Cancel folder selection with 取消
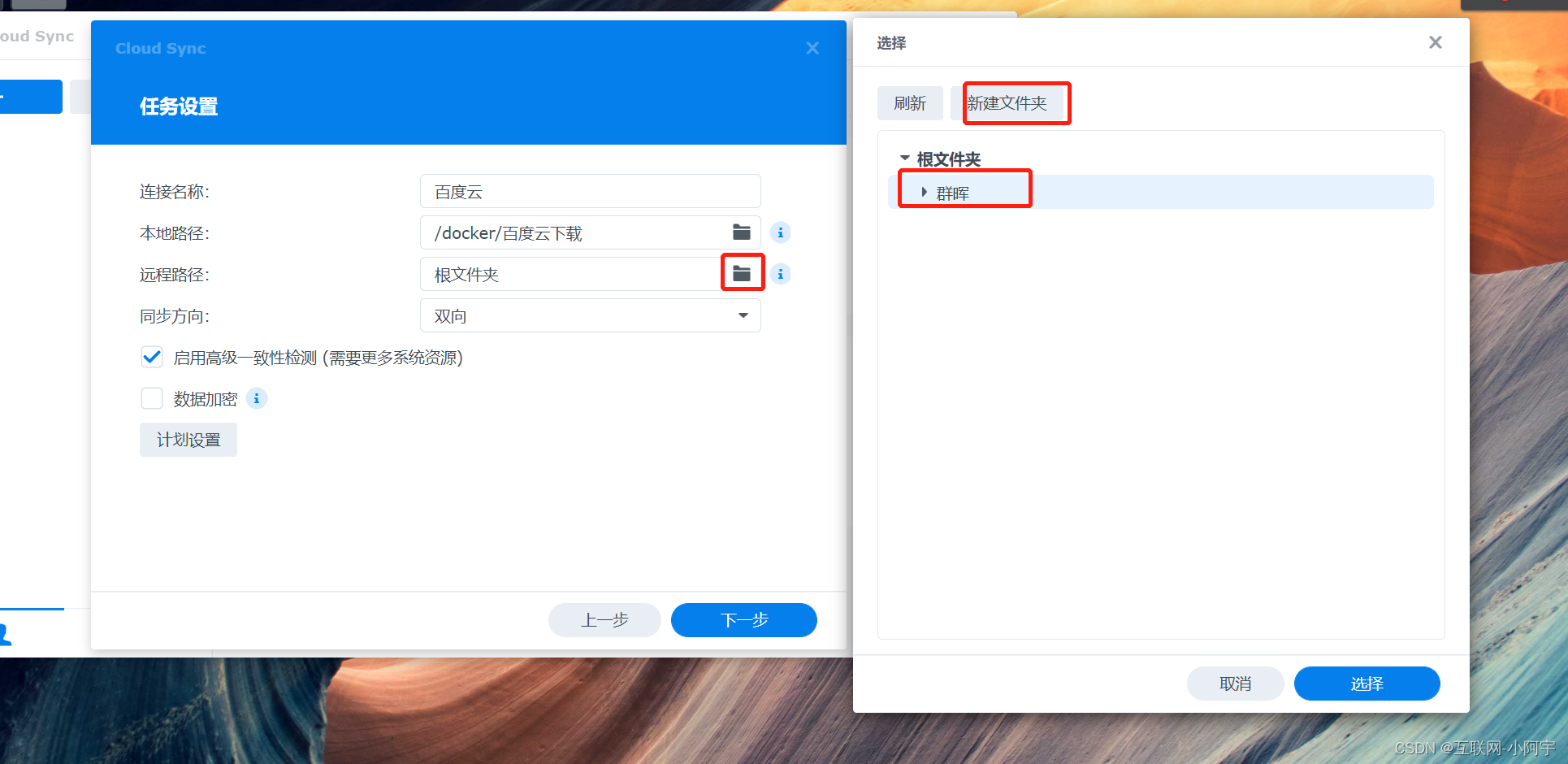1568x764 pixels. click(x=1235, y=684)
